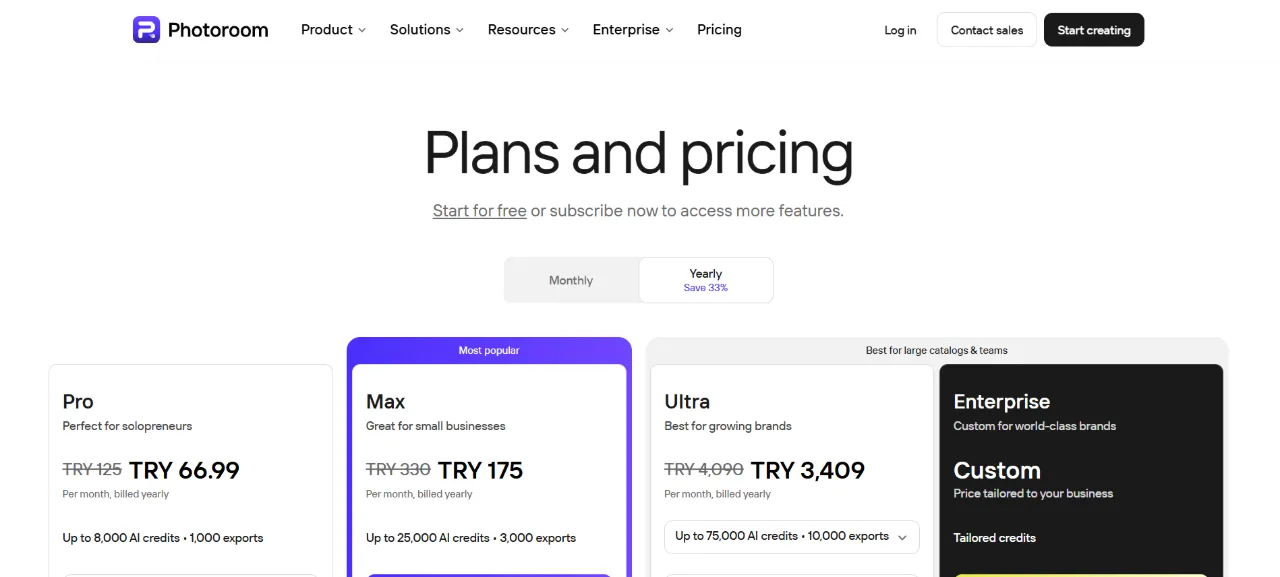
Task: Open Ultra's 75,000 AI credits selector
Action: (x=792, y=537)
